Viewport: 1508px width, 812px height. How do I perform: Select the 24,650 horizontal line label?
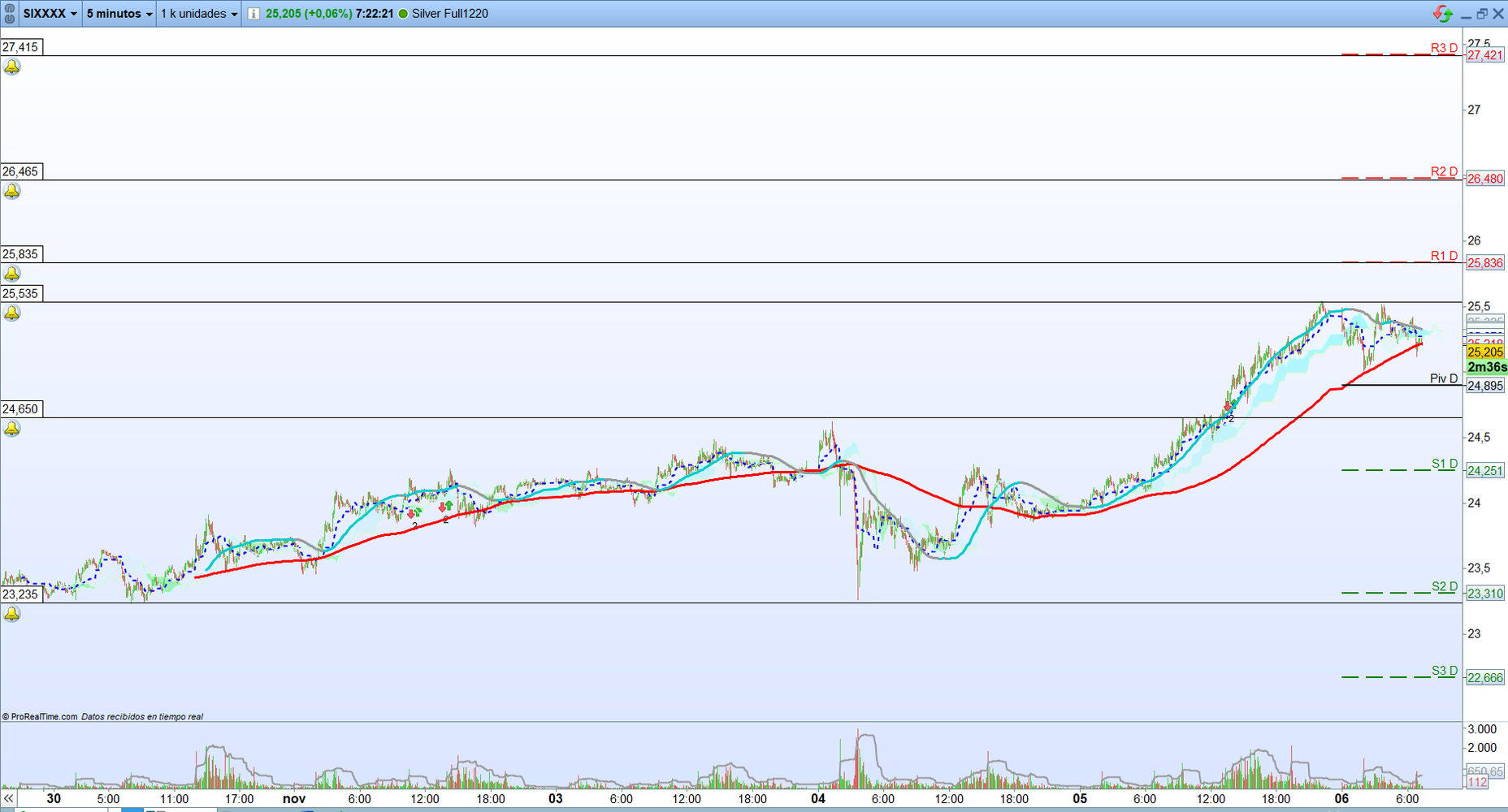pyautogui.click(x=21, y=409)
